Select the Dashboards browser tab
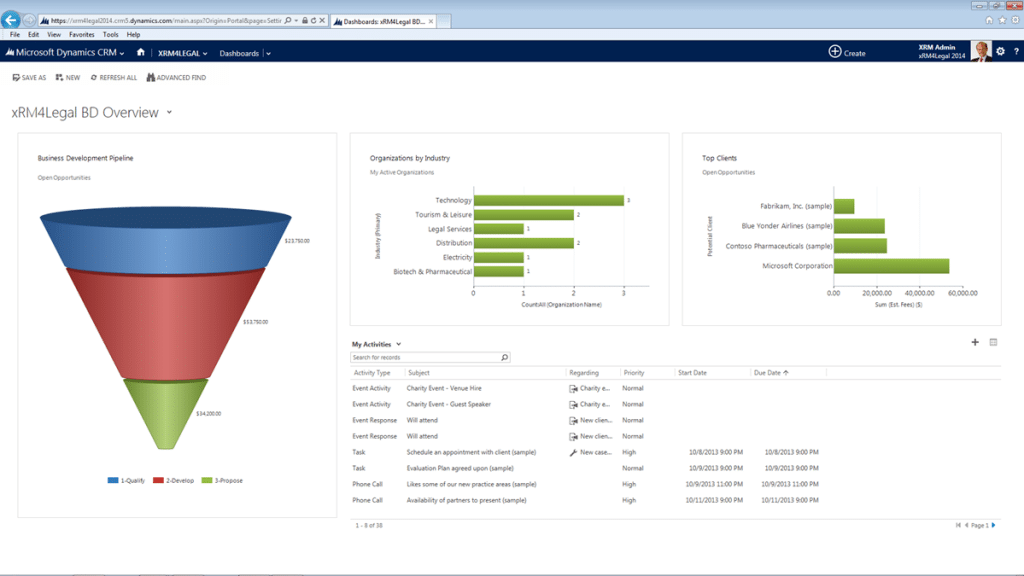The height and width of the screenshot is (576, 1024). (382, 22)
